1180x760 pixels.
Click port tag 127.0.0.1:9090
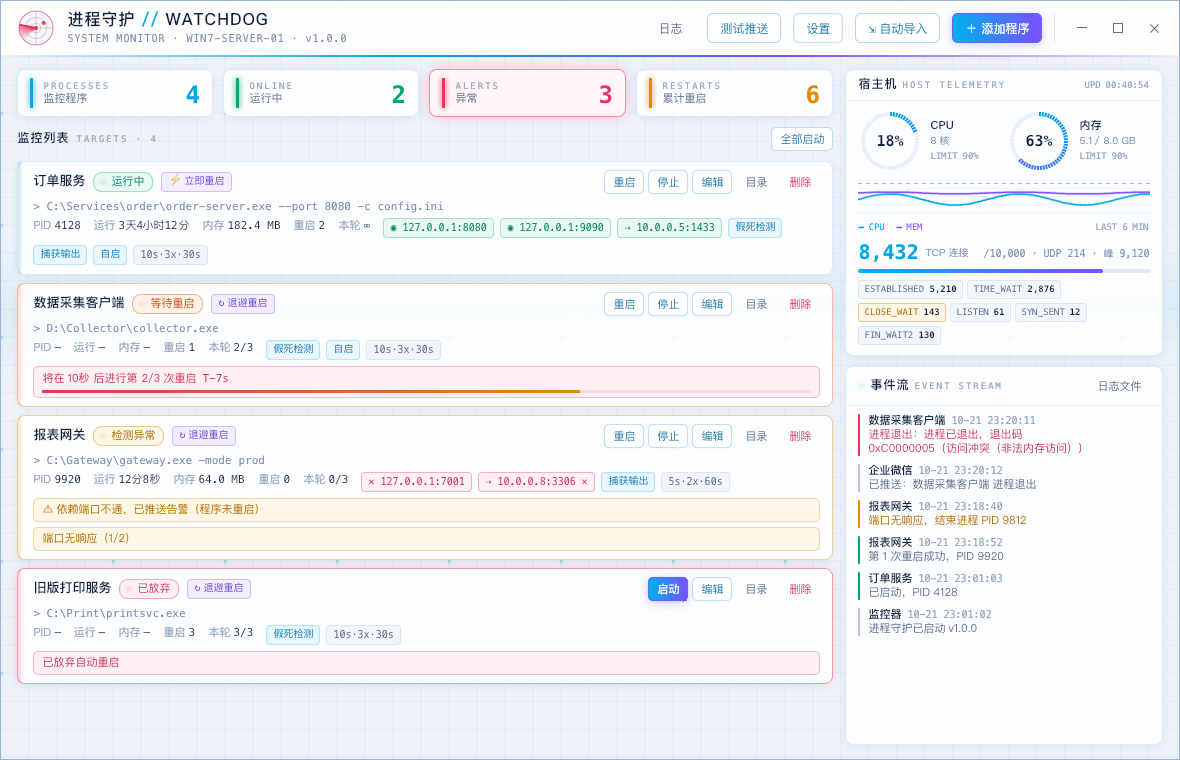pos(555,227)
